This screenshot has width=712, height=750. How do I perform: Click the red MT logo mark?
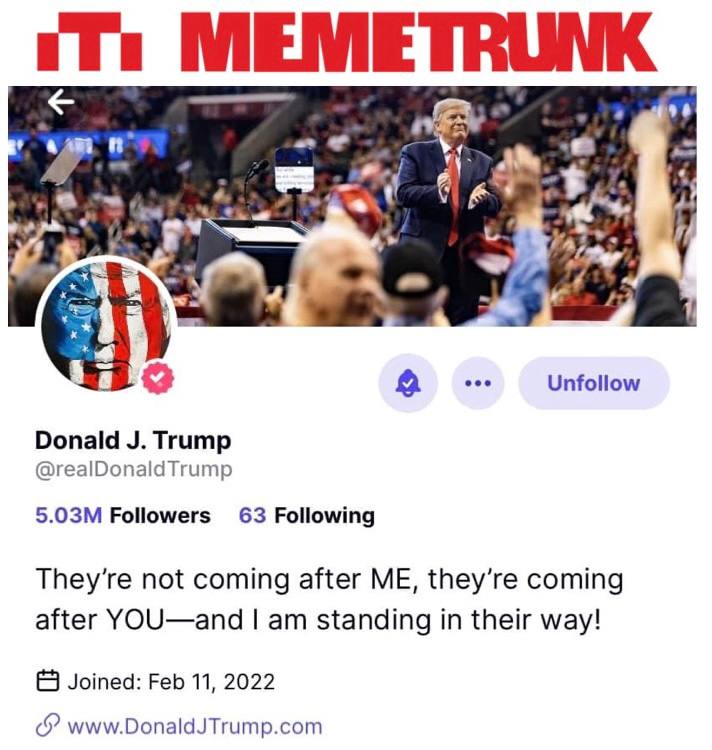point(89,42)
